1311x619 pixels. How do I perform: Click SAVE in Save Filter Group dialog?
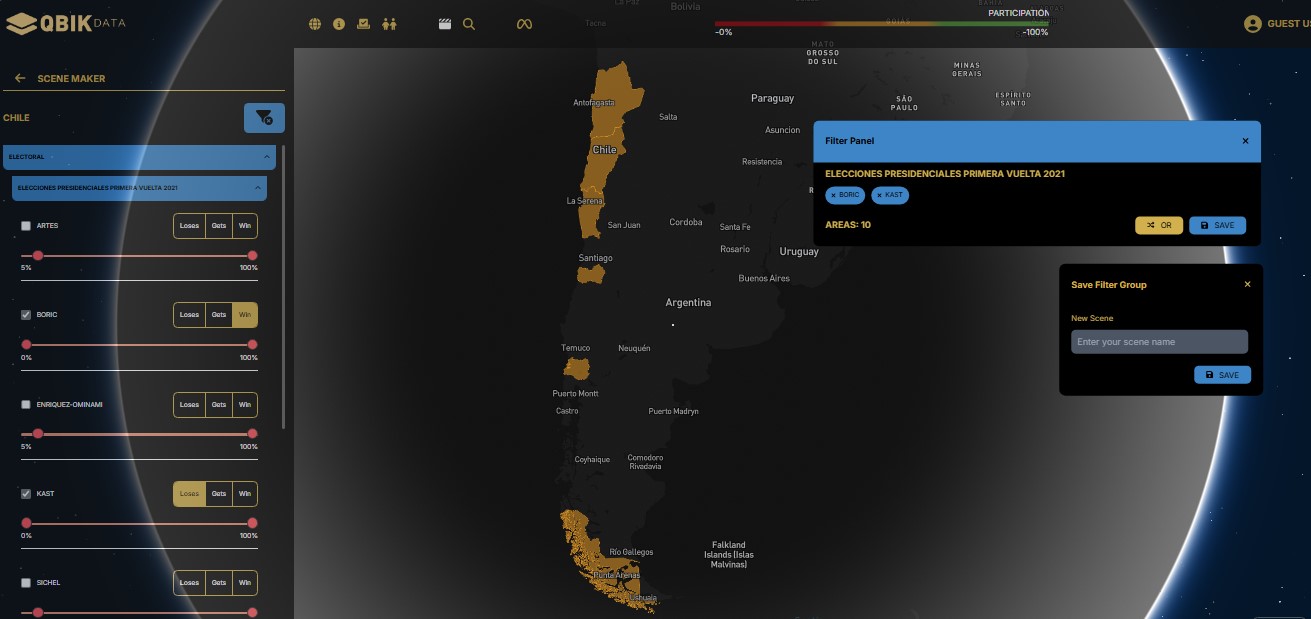1222,375
